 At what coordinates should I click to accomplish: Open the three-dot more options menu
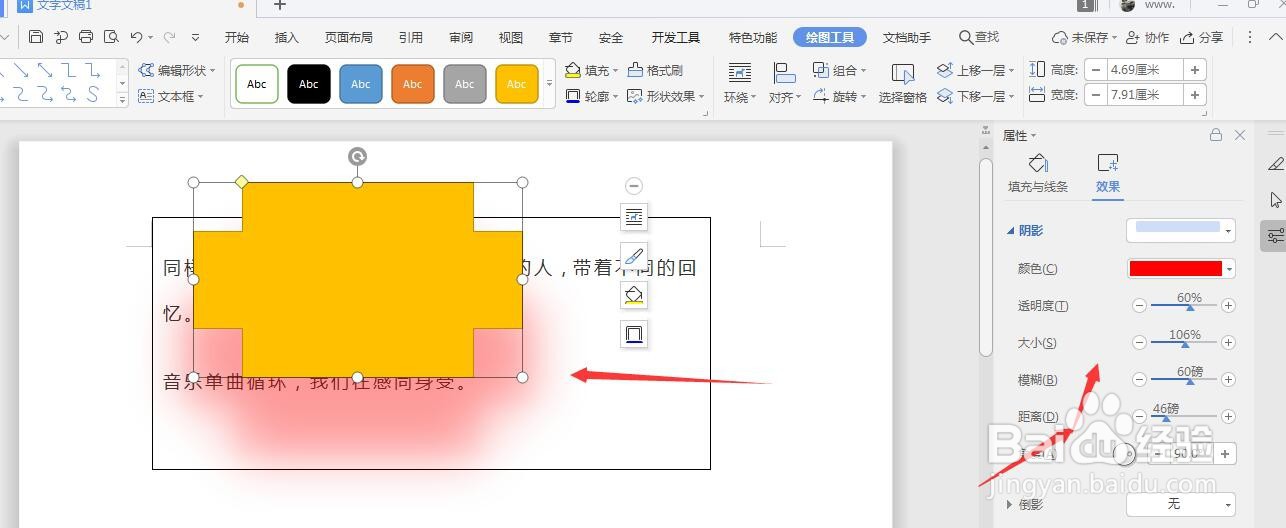tap(1251, 37)
